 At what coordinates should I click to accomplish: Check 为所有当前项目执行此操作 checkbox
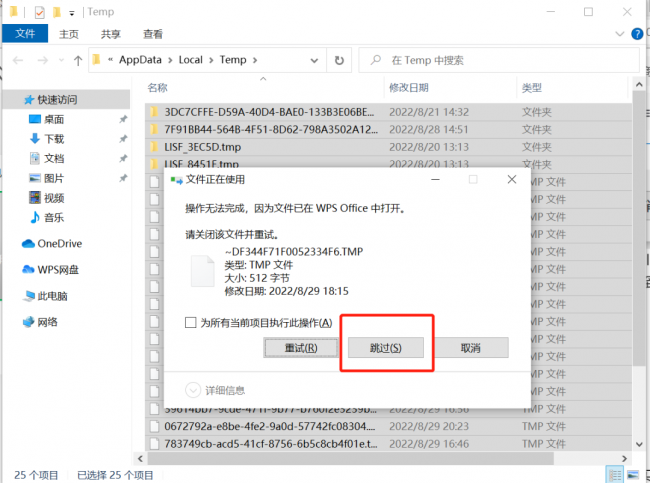190,323
